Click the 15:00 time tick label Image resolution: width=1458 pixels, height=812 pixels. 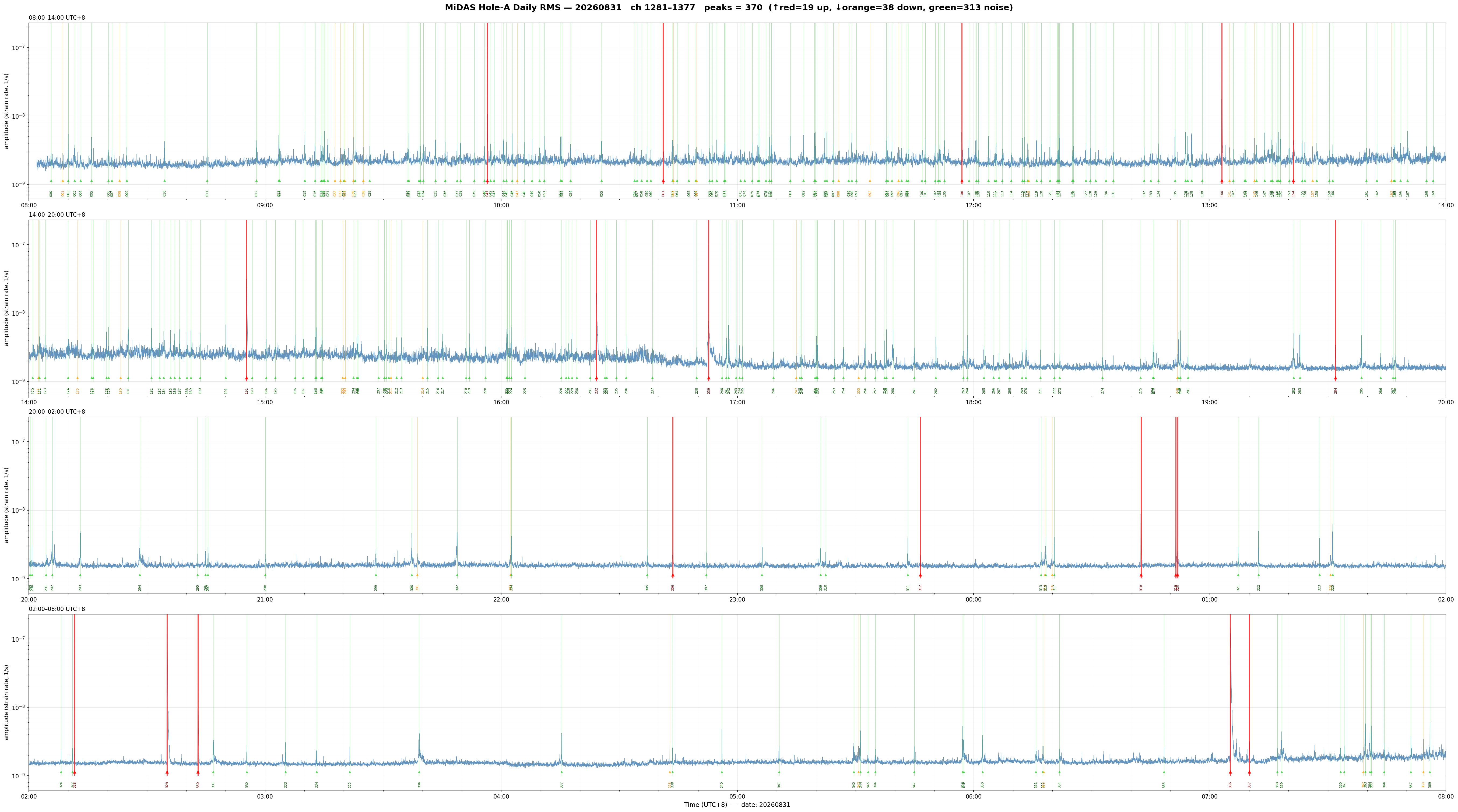(265, 402)
